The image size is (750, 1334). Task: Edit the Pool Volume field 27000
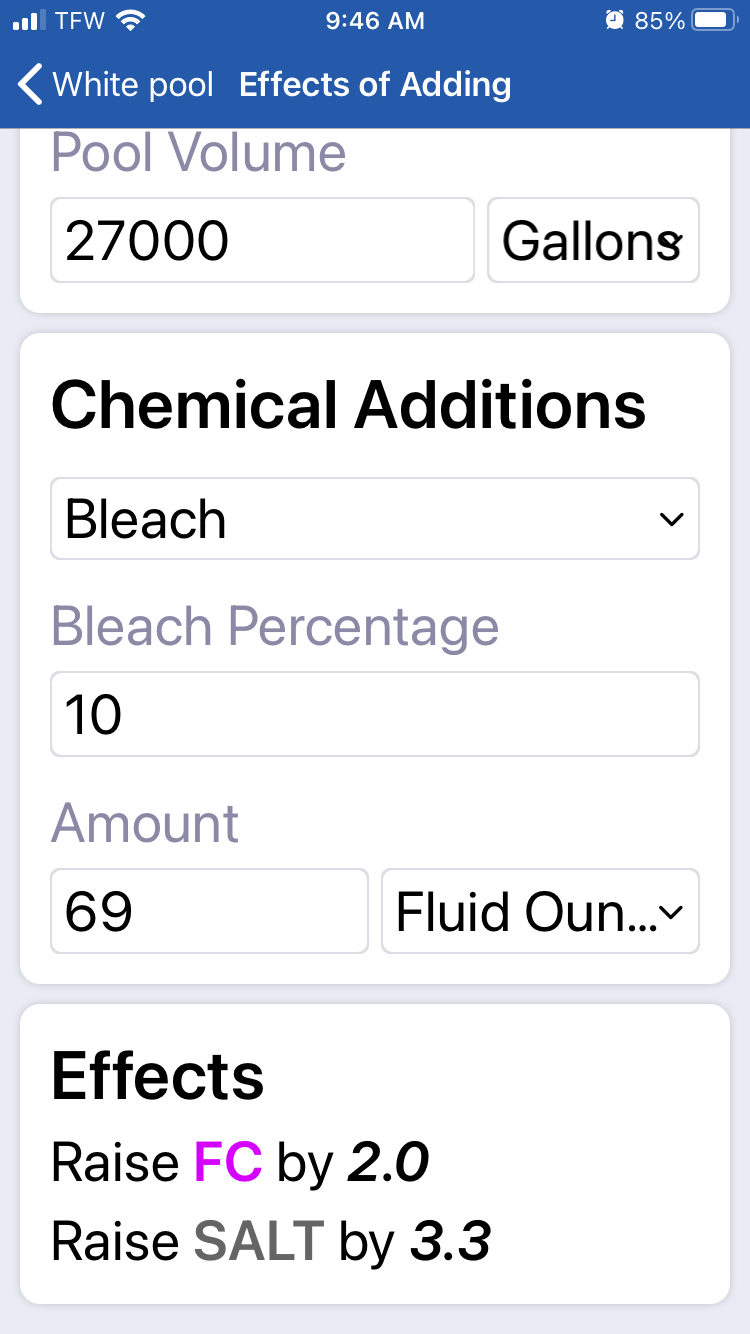262,240
